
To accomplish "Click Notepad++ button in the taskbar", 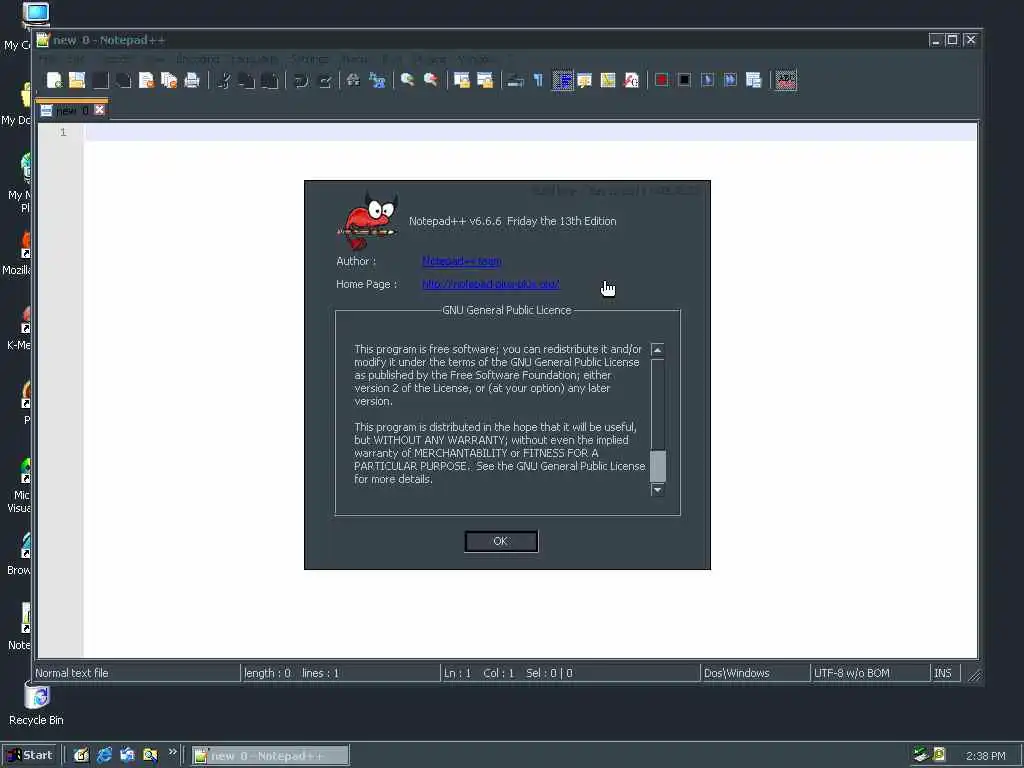I will pyautogui.click(x=270, y=756).
